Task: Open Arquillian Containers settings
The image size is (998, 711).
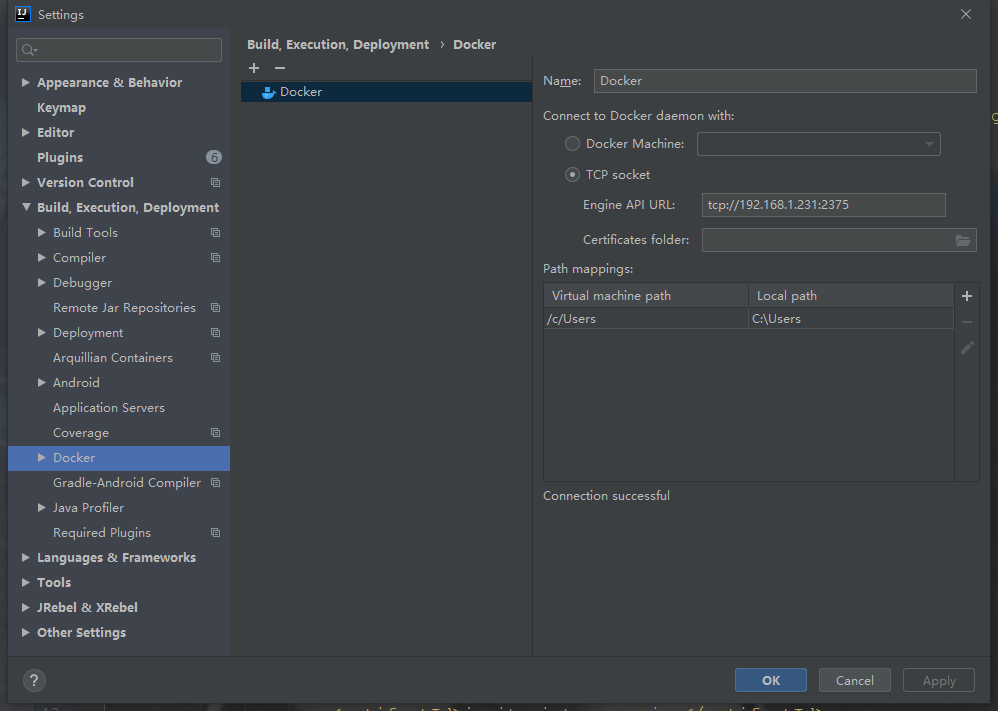Action: (113, 358)
